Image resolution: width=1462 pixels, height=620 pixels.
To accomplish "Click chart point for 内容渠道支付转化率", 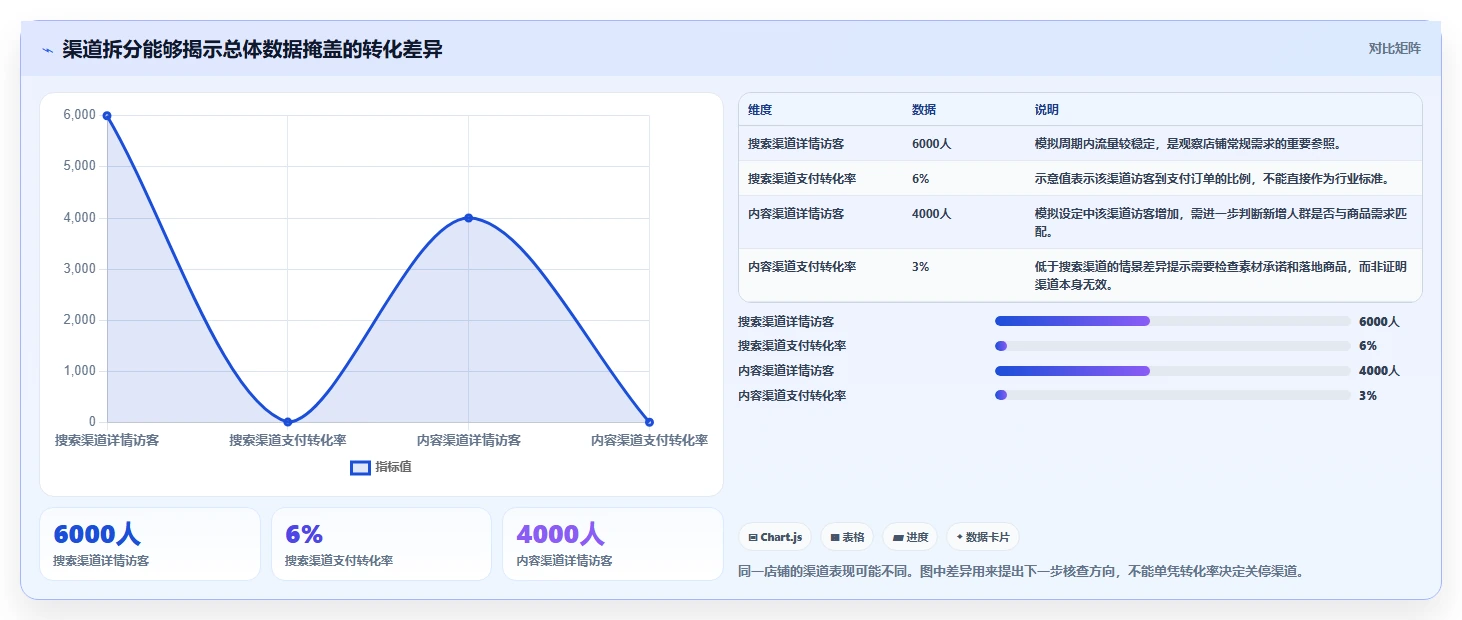I will point(649,422).
